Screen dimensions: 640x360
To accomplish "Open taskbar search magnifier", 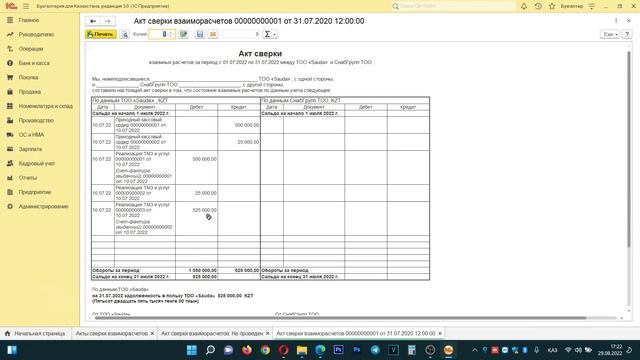I will coord(210,350).
